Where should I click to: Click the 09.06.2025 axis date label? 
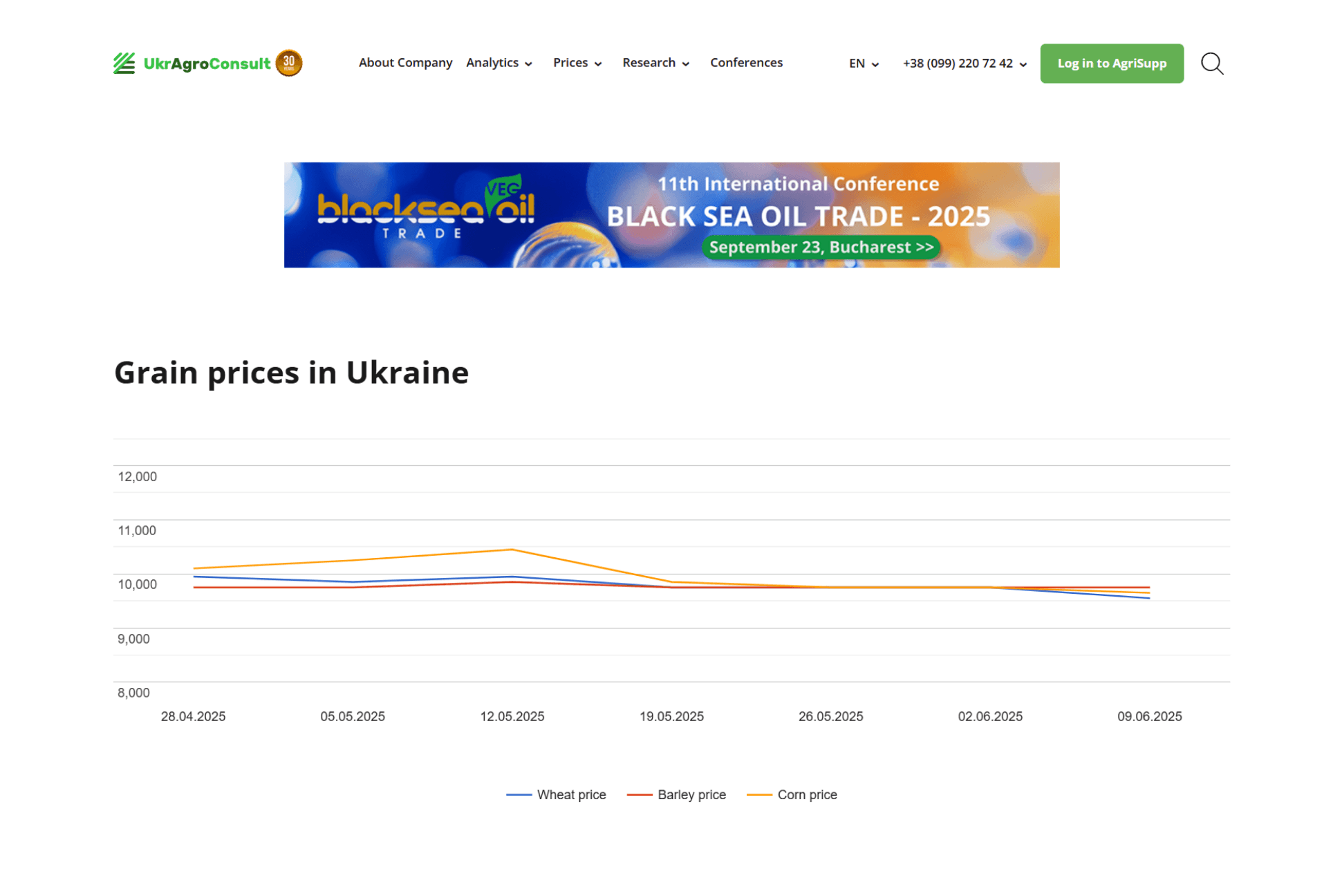tap(1150, 717)
